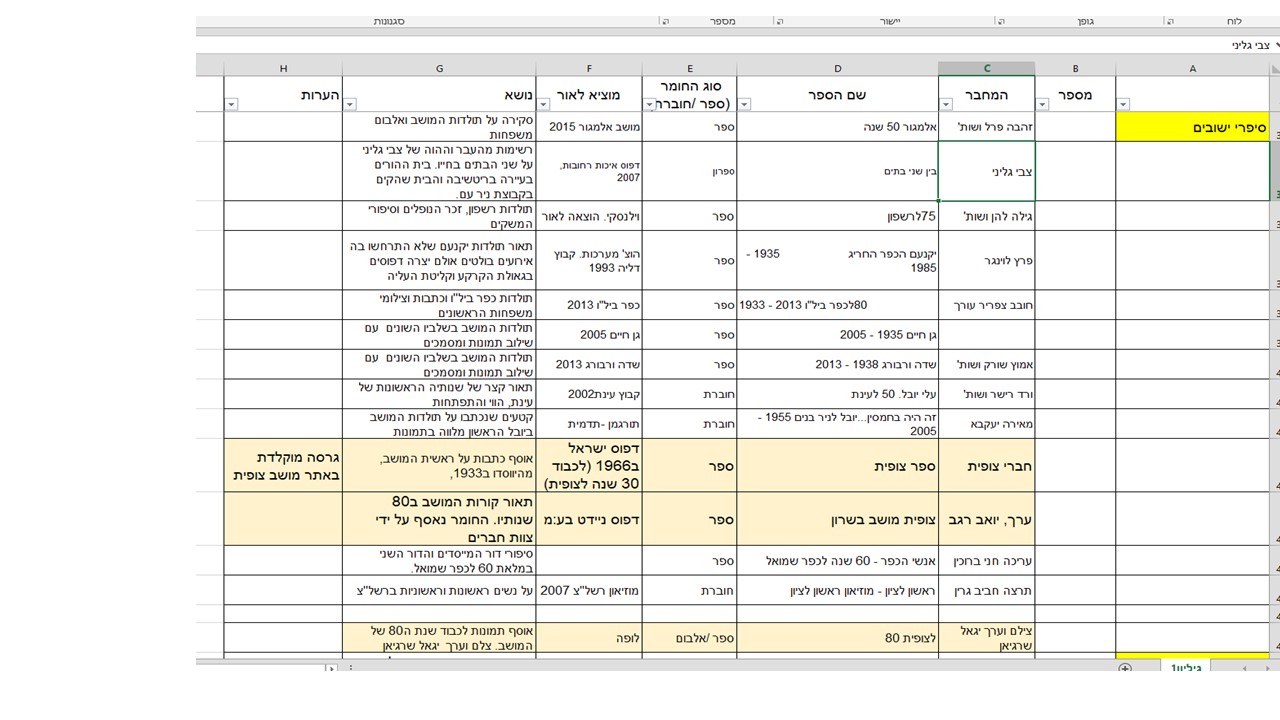Open the מספר column header filter dropdown
Image resolution: width=1280 pixels, height=720 pixels.
click(1043, 104)
